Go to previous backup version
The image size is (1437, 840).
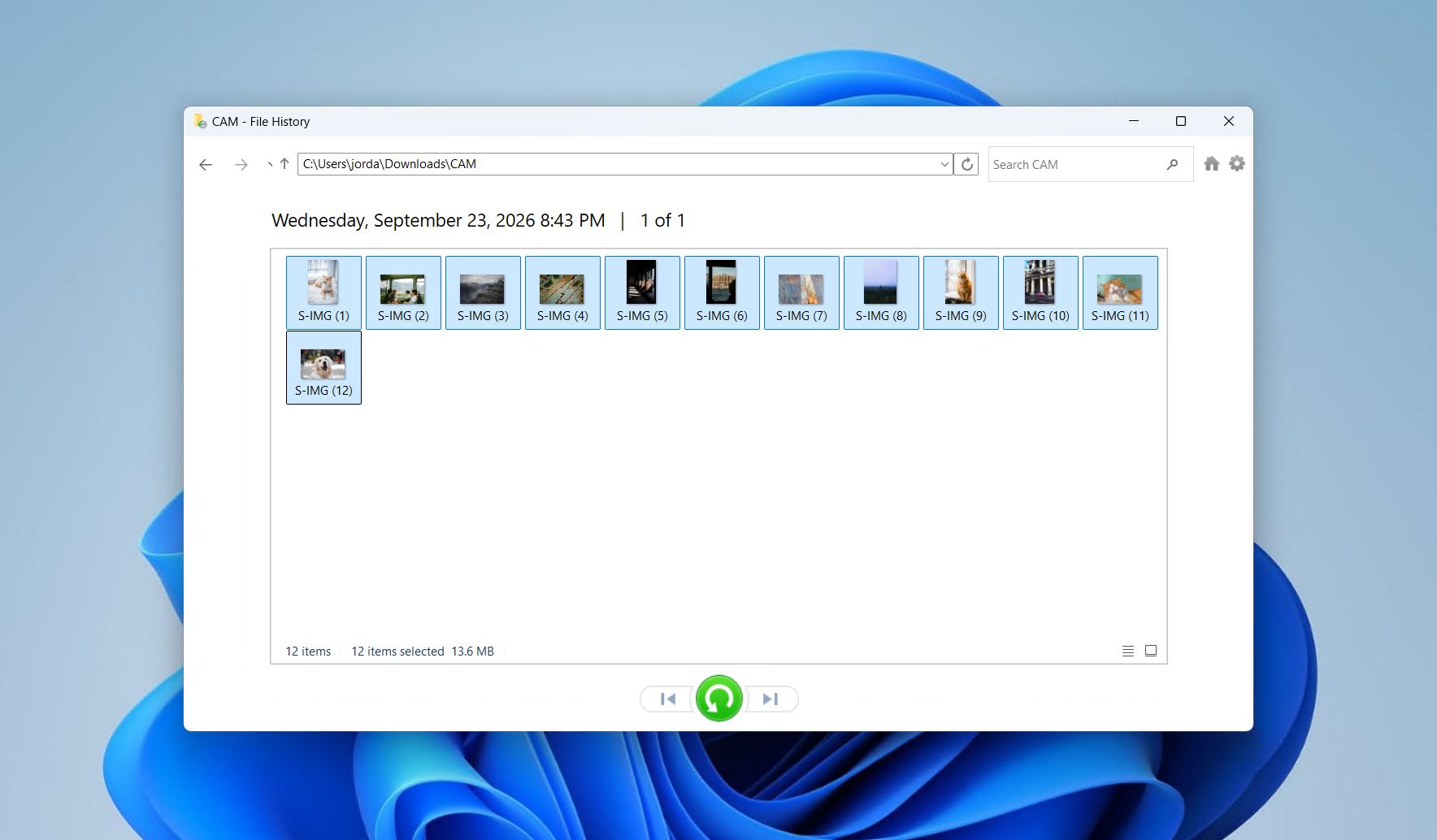click(x=667, y=699)
